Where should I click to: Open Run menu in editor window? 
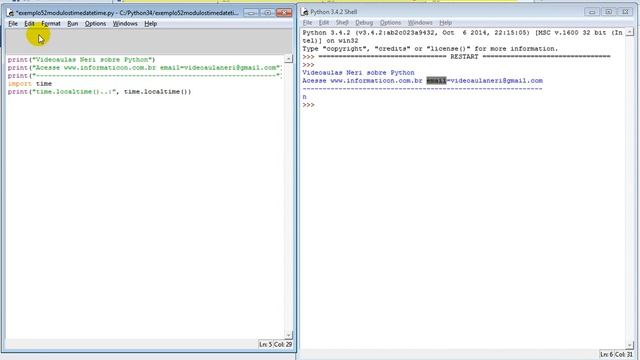73,24
